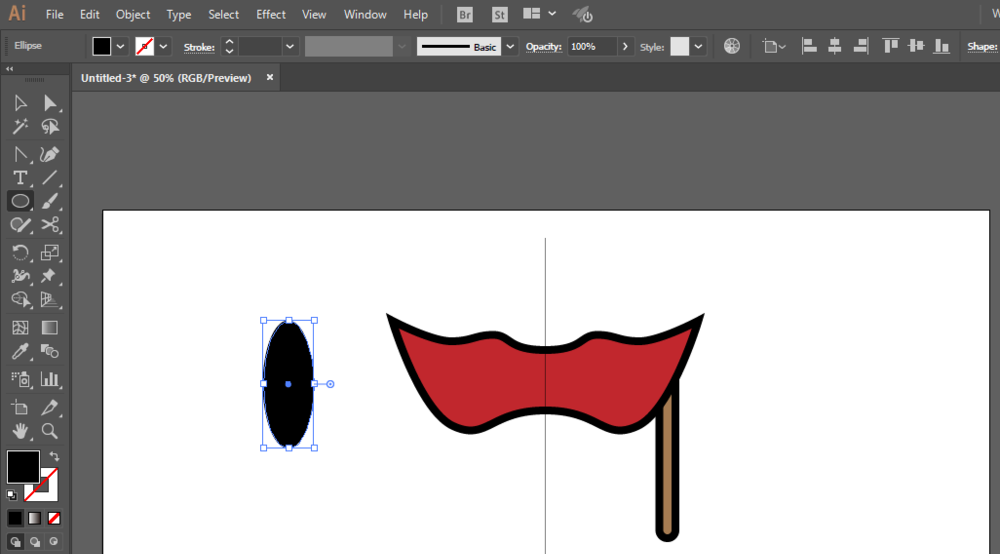Click the Stroke label link

199,47
